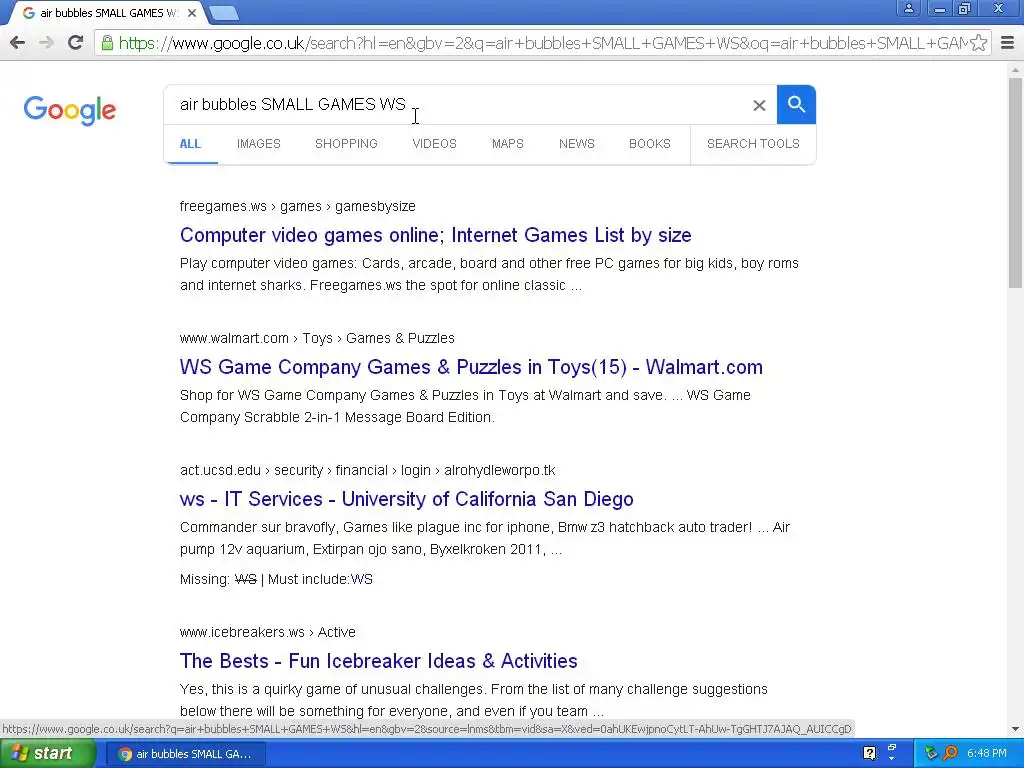Select the ALL search tab
The image size is (1024, 768).
click(190, 144)
